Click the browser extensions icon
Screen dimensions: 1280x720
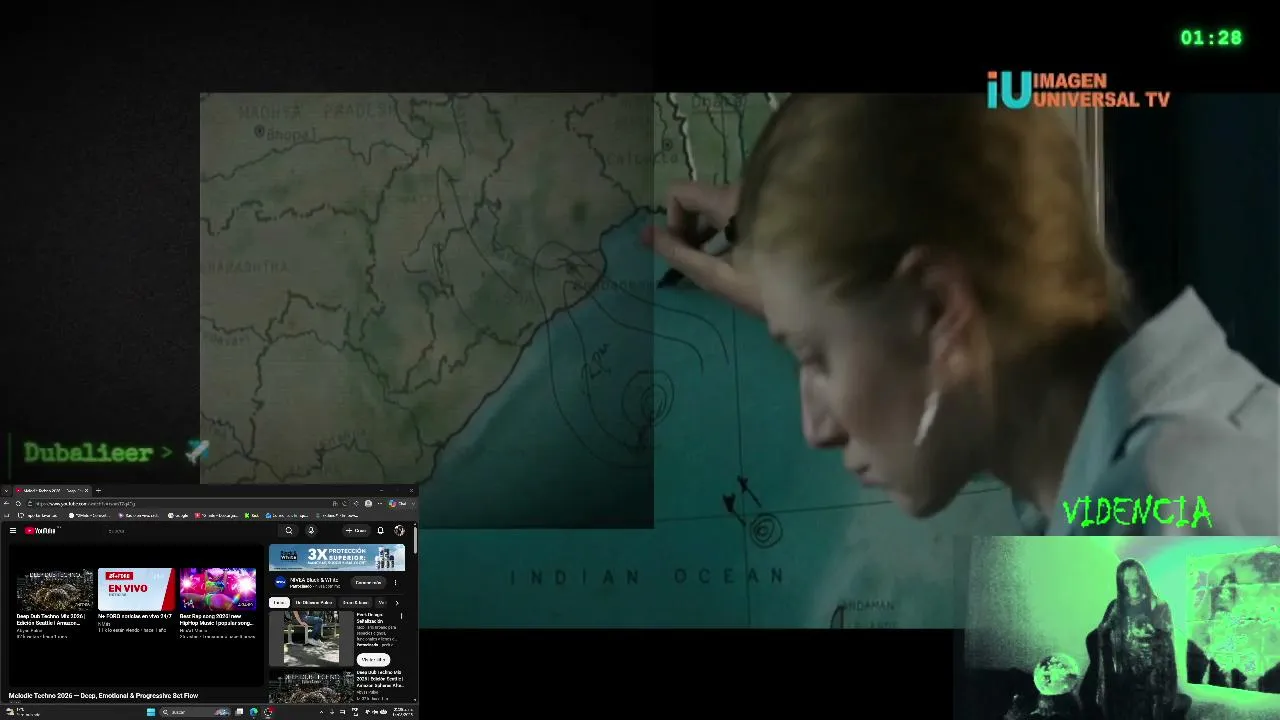355,503
